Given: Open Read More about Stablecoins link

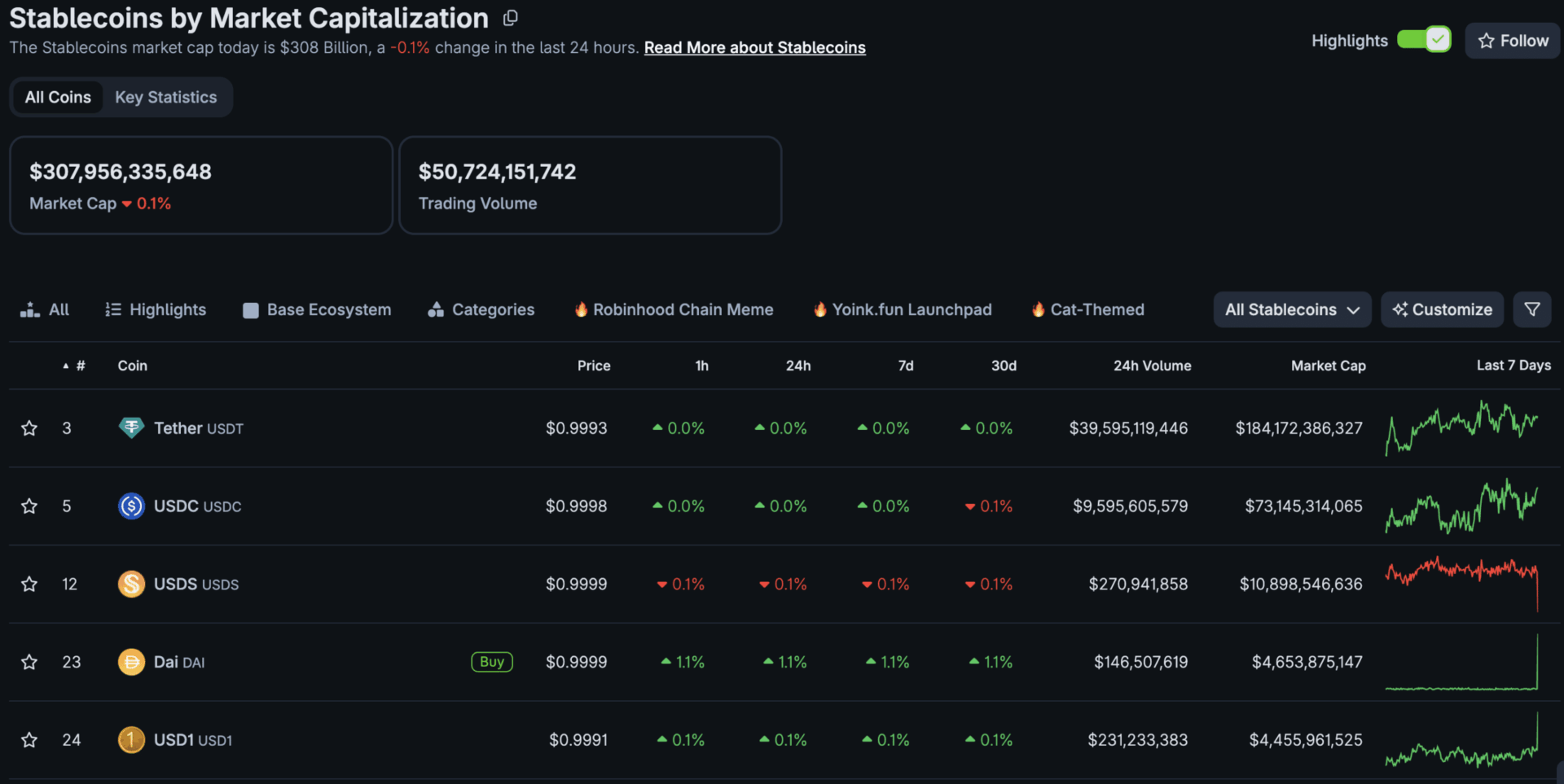Looking at the screenshot, I should pos(754,48).
